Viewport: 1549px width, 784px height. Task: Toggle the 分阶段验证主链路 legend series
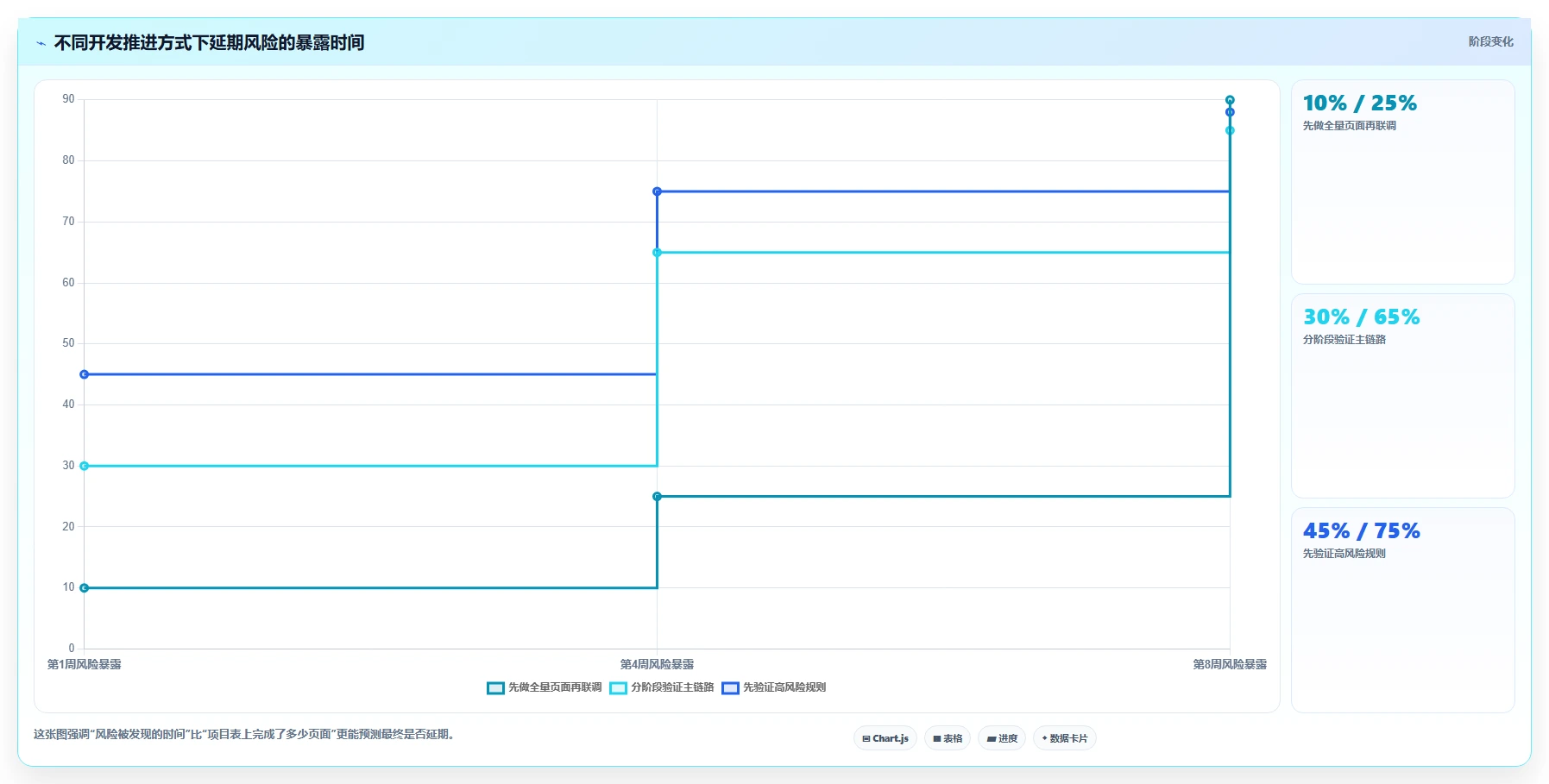point(662,687)
